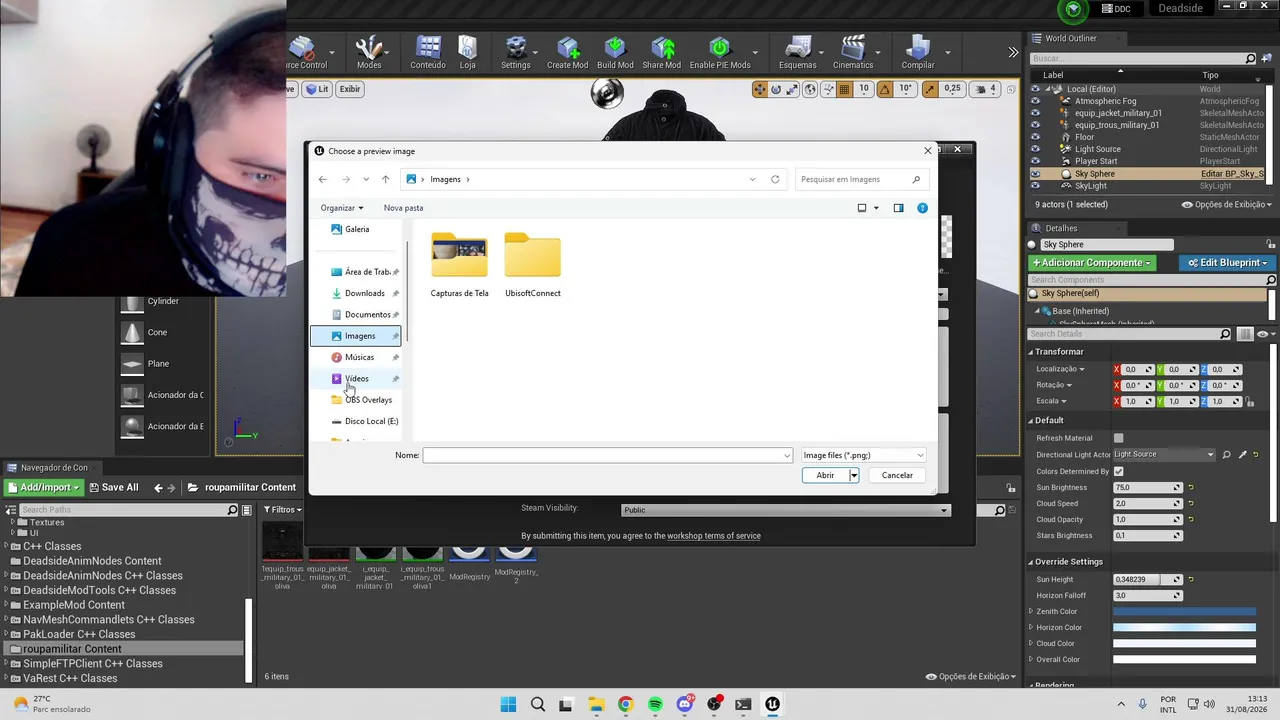The width and height of the screenshot is (1280, 720).
Task: Click the Save All button
Action: pos(113,488)
